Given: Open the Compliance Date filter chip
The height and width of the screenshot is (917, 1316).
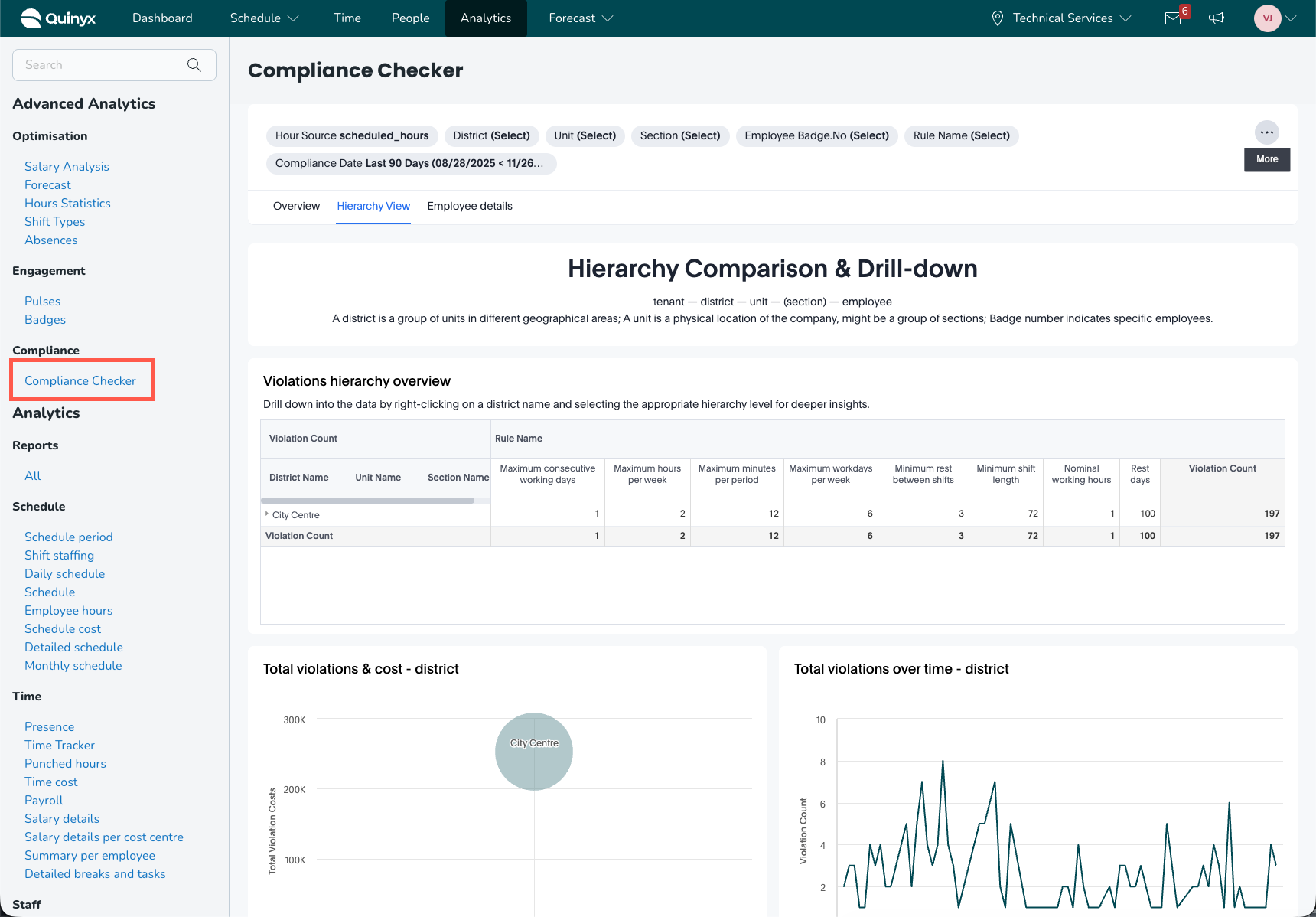Looking at the screenshot, I should tap(410, 164).
